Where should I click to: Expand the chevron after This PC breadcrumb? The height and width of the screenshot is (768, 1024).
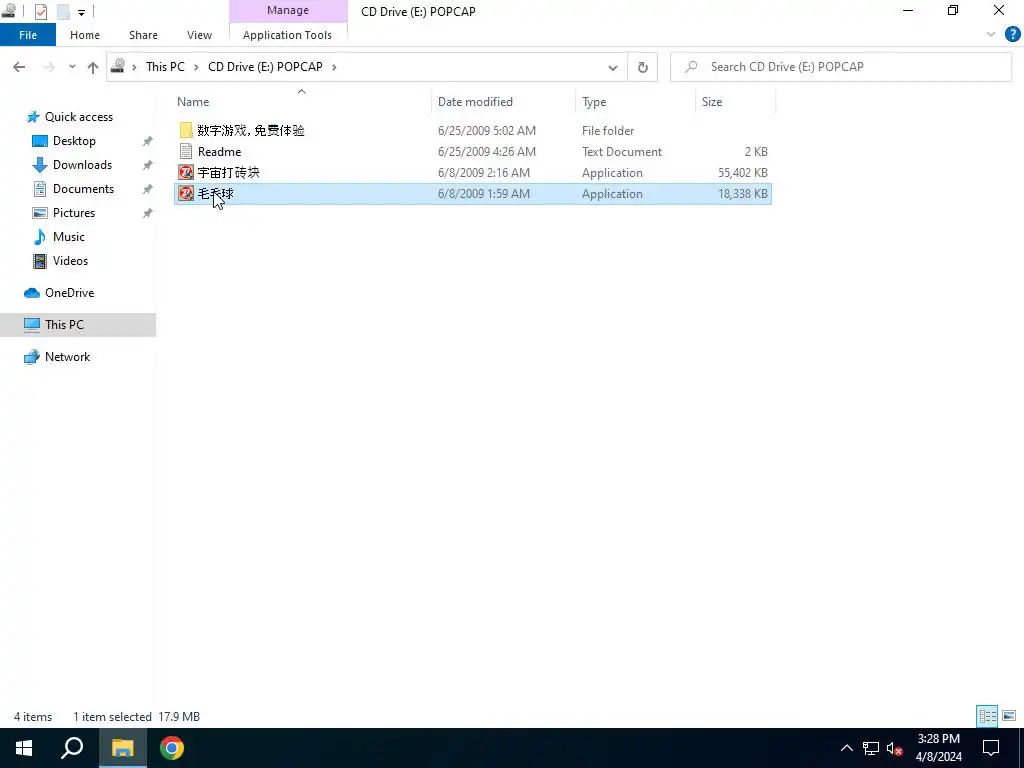(196, 67)
